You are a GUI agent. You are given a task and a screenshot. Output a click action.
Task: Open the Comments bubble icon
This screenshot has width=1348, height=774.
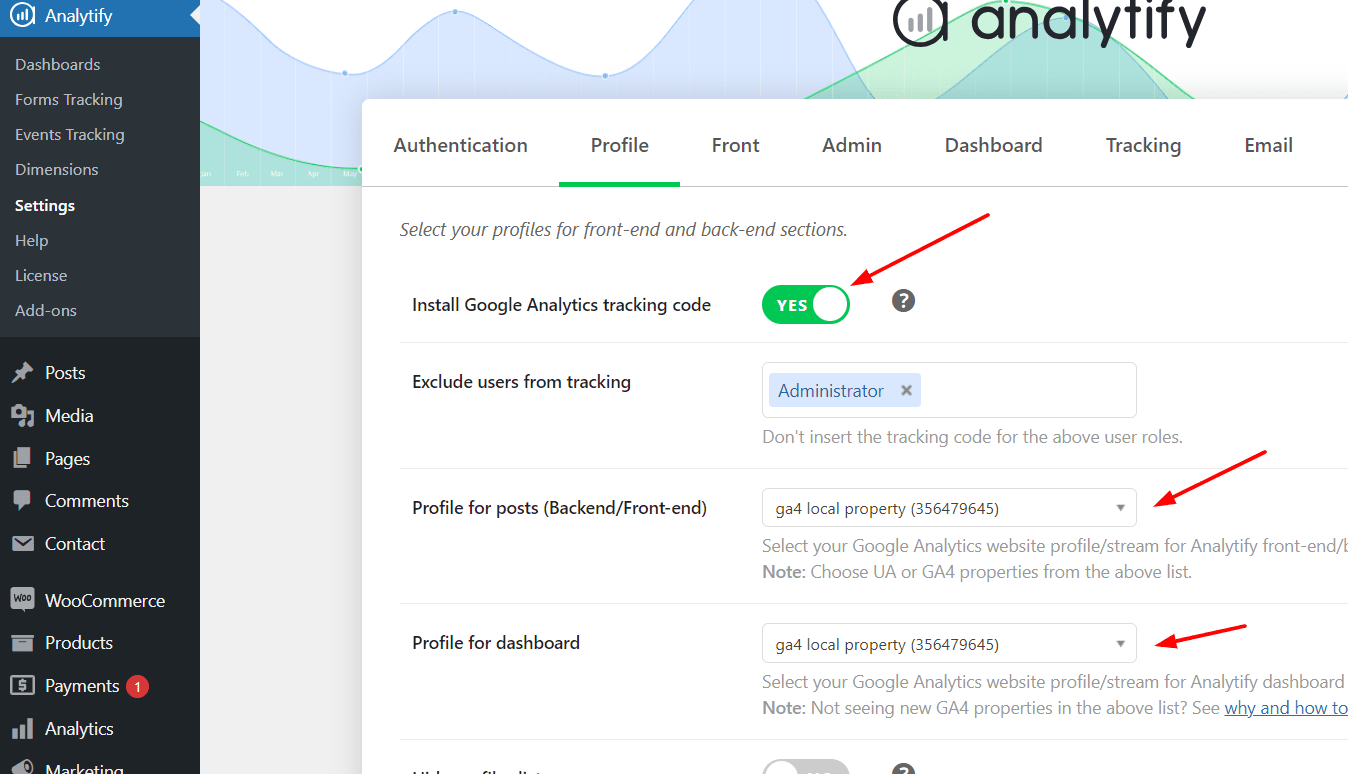point(22,501)
